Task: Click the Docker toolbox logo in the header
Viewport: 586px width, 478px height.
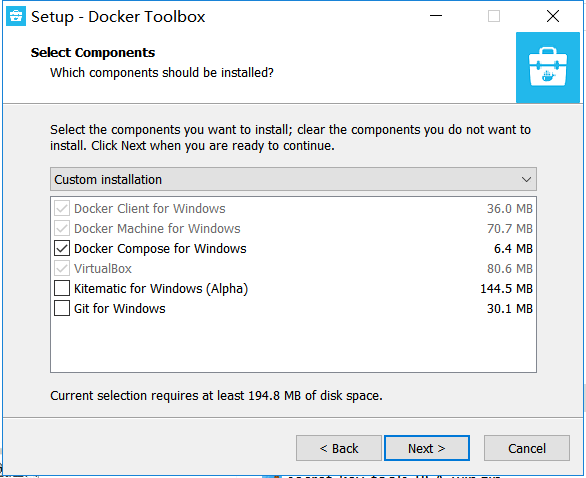Action: pyautogui.click(x=548, y=67)
